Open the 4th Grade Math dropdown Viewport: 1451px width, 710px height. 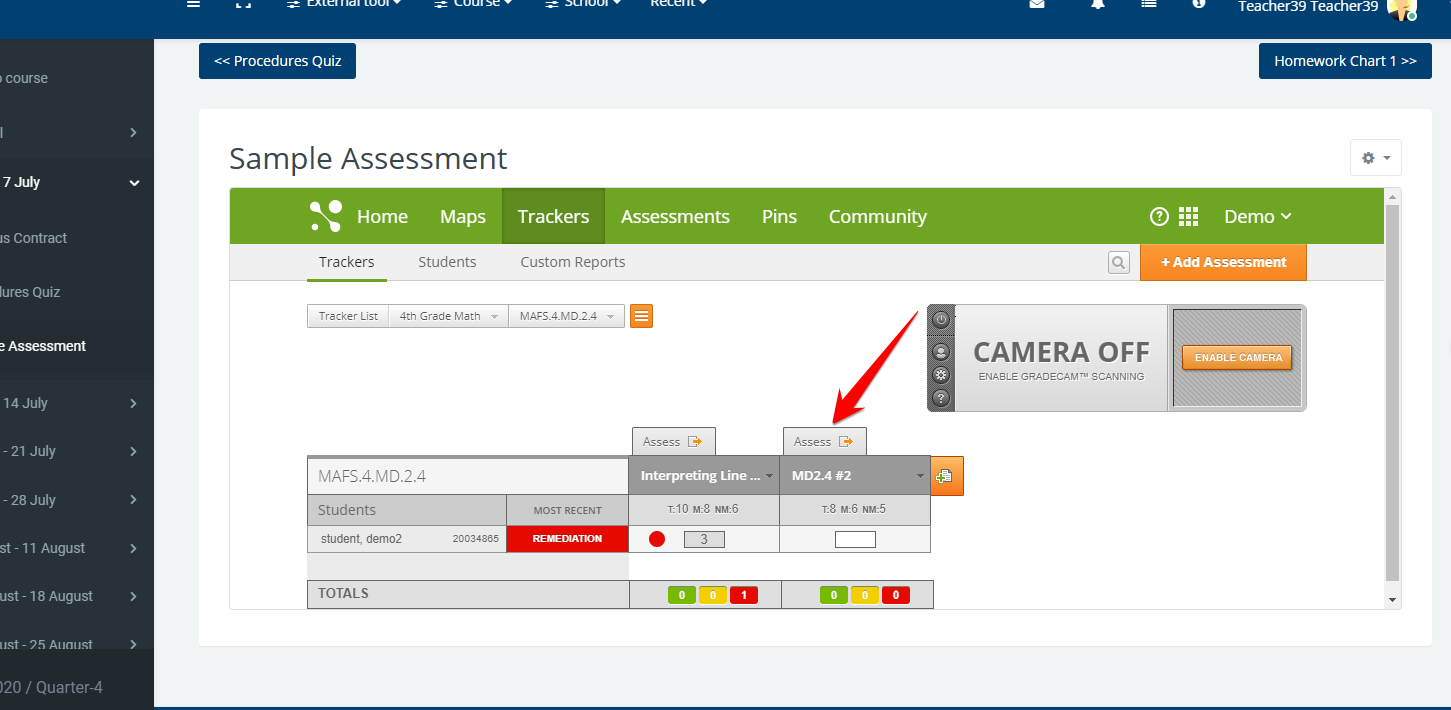[448, 316]
